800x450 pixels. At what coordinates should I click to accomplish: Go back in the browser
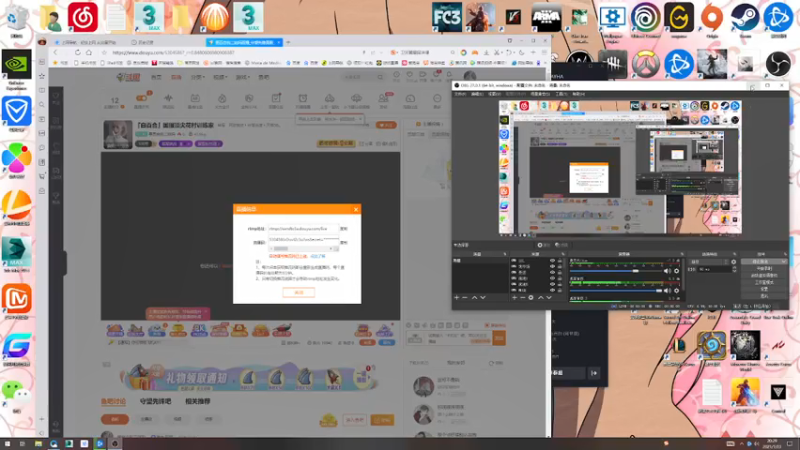pos(56,53)
